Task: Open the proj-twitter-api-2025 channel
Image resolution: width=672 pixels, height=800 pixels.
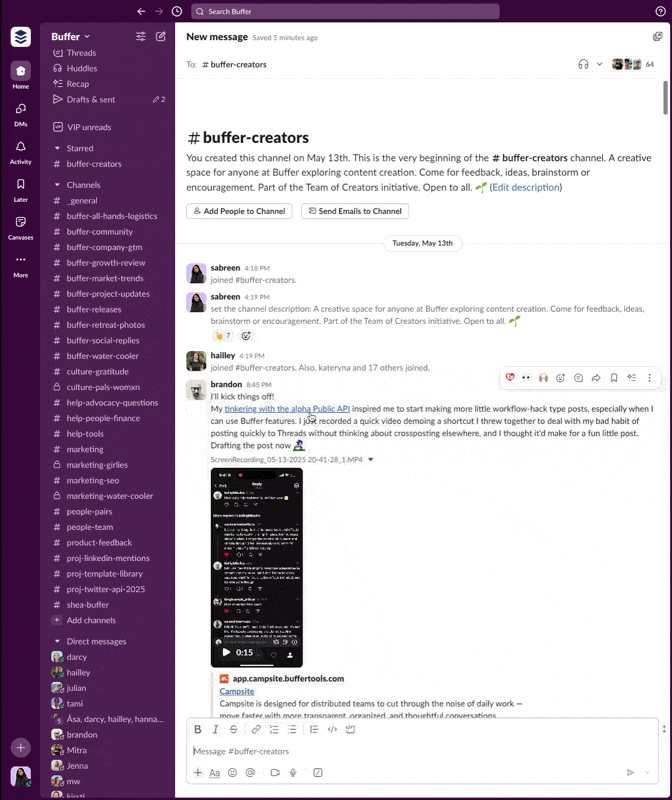Action: coord(106,589)
